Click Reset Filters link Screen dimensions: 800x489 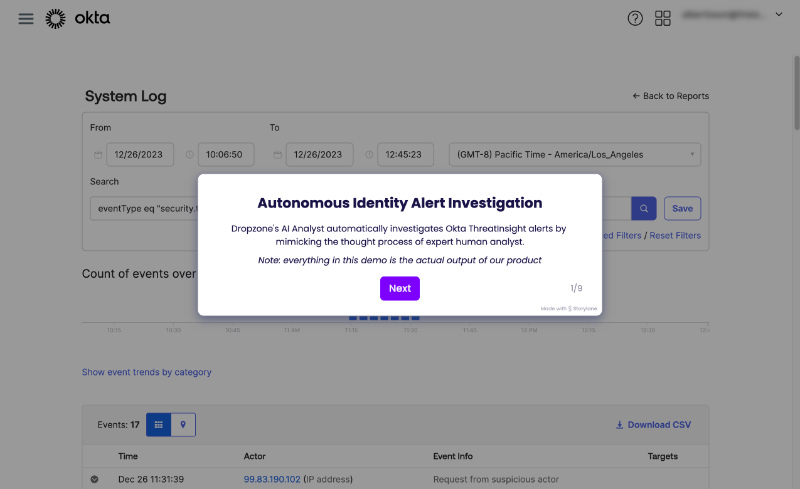pyautogui.click(x=674, y=235)
